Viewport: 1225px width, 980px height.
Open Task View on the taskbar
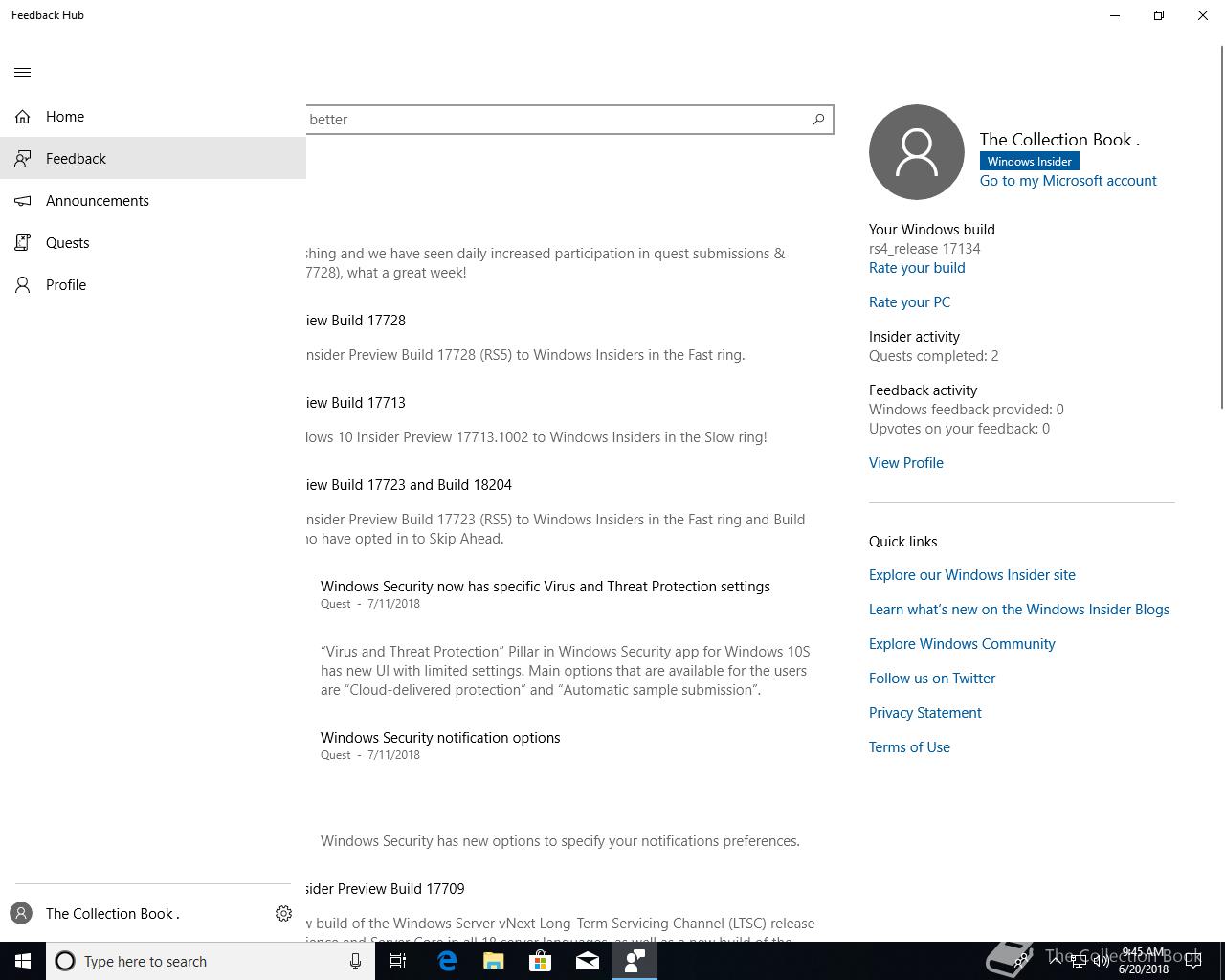click(x=398, y=961)
